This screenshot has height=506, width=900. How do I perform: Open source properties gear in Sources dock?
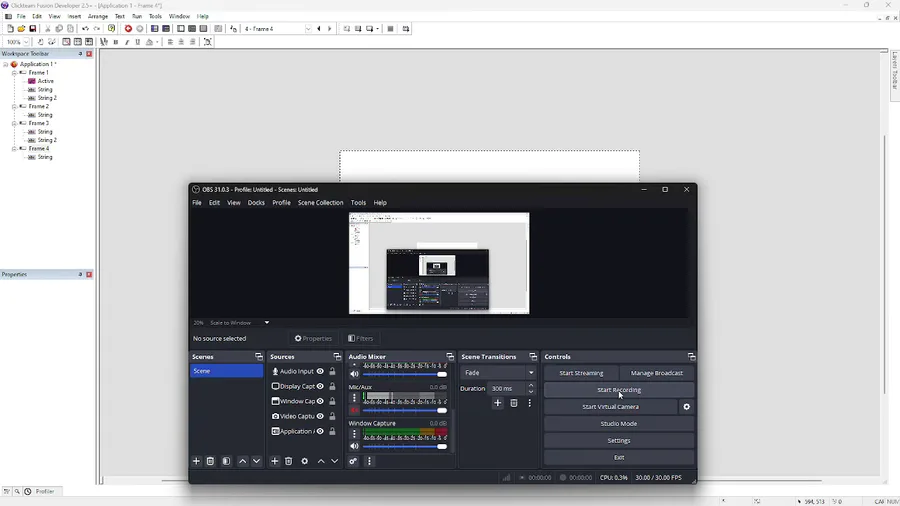coord(305,461)
